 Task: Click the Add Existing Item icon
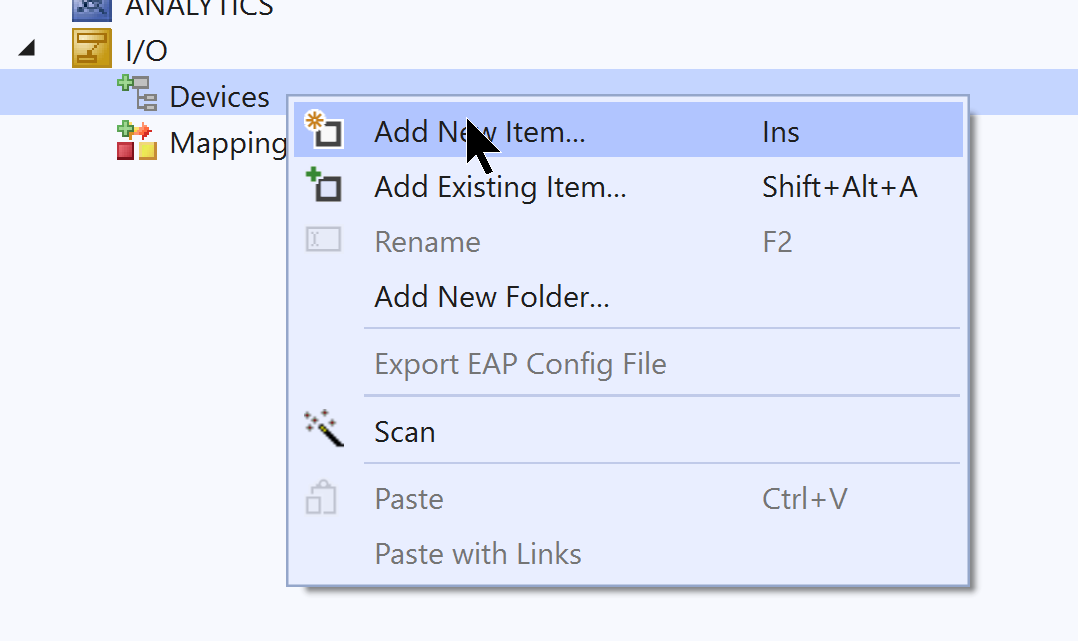(x=323, y=184)
